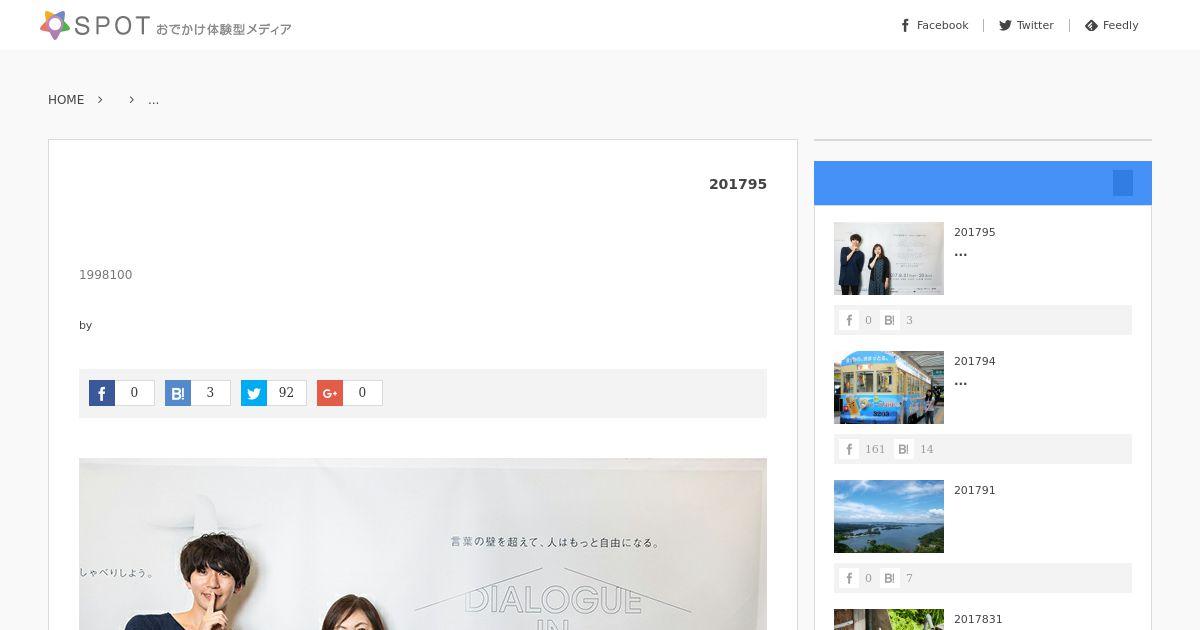This screenshot has width=1200, height=630.
Task: Click the SPOT site title text
Action: 112,26
